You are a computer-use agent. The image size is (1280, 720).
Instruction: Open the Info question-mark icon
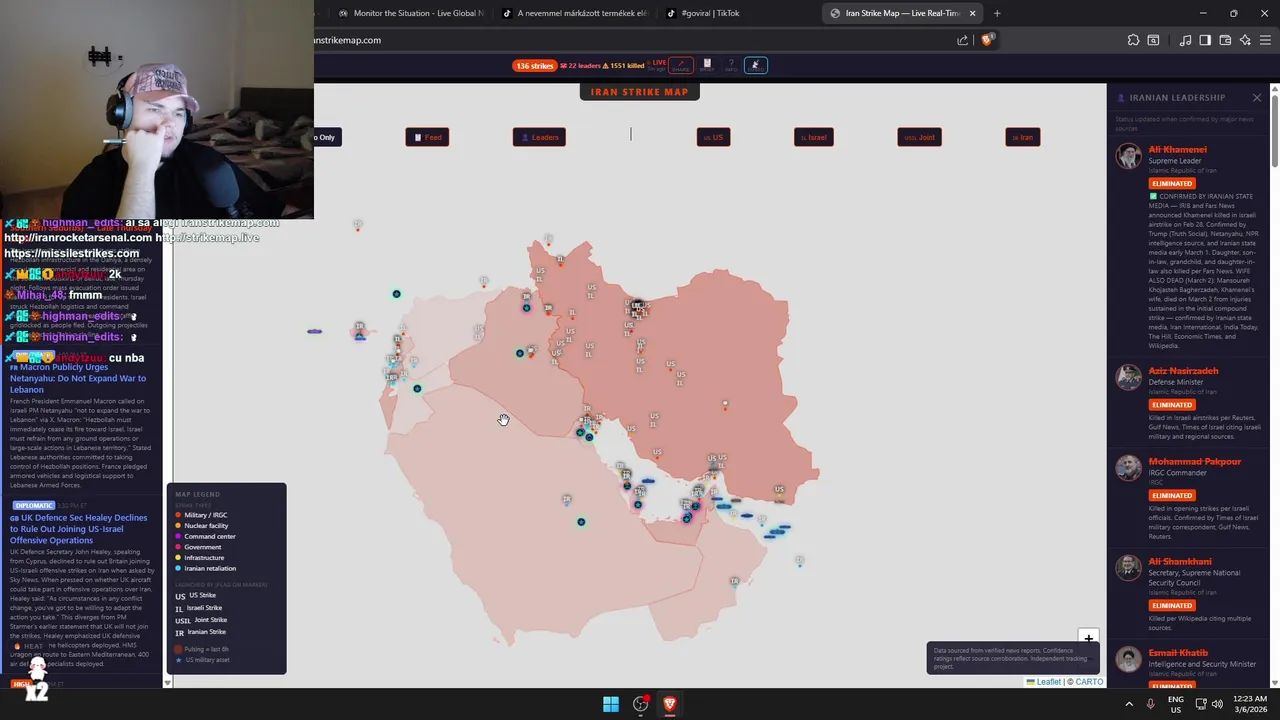[731, 65]
